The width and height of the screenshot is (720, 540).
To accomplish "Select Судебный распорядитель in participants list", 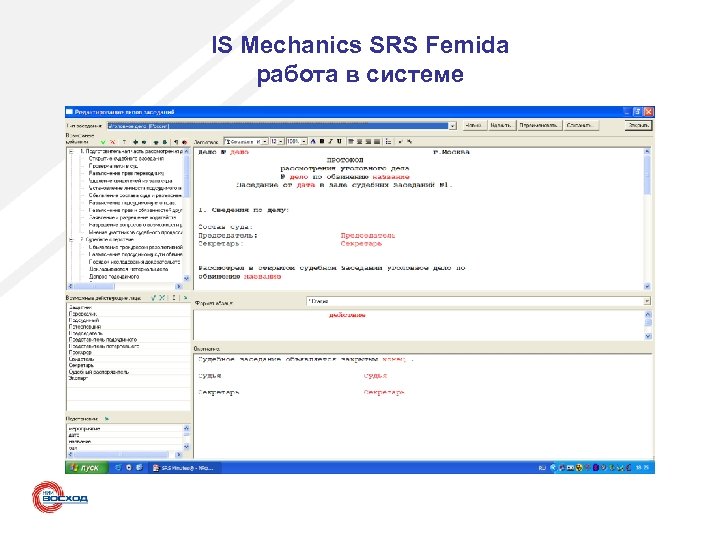I will [99, 372].
